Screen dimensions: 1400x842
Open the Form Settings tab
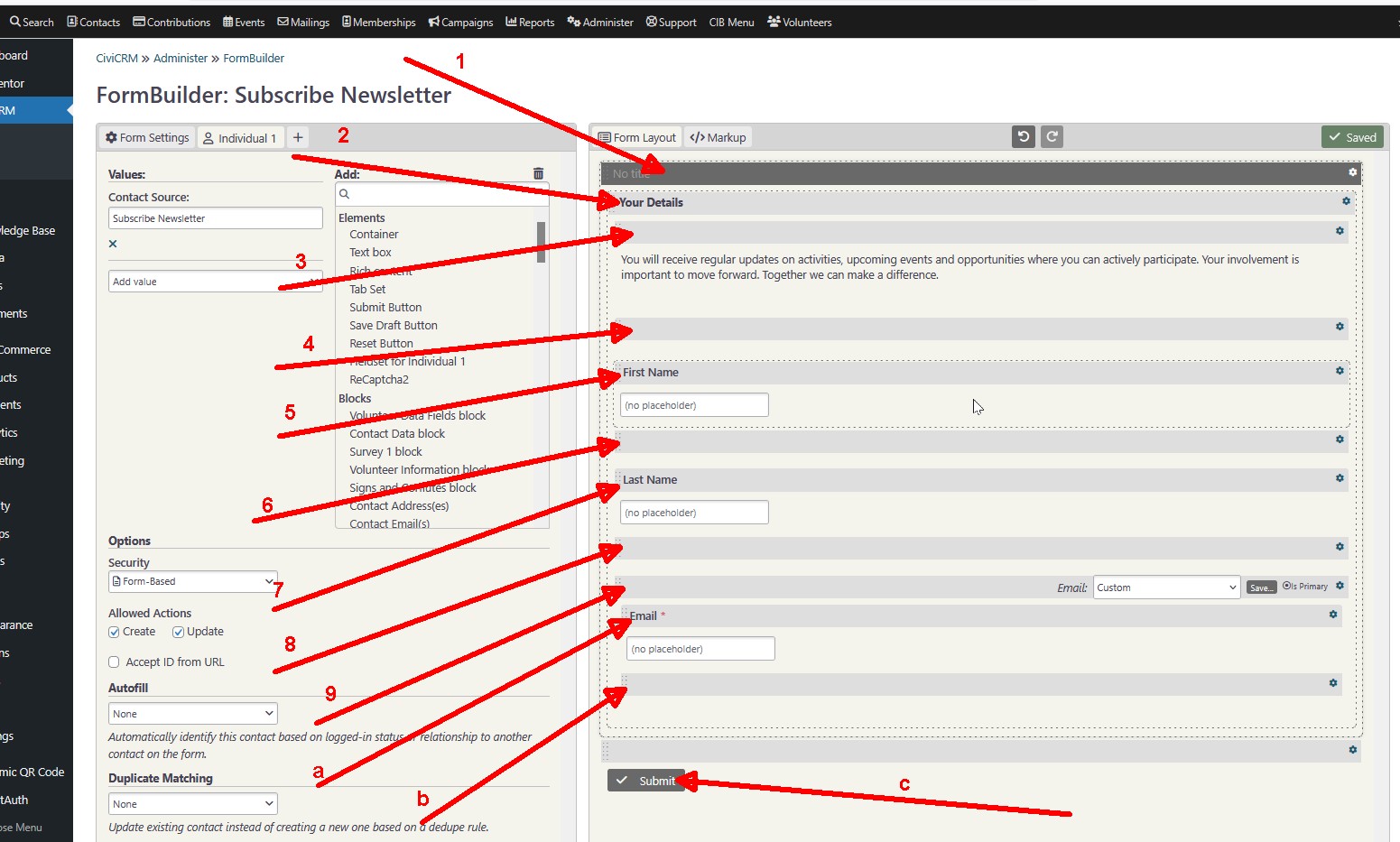tap(147, 137)
